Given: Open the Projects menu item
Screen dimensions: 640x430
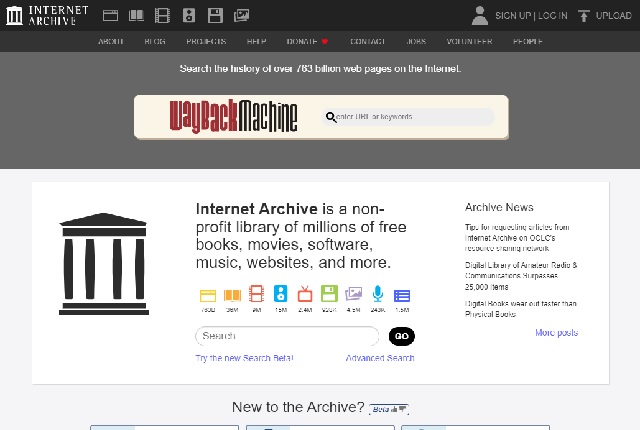Looking at the screenshot, I should coord(206,41).
